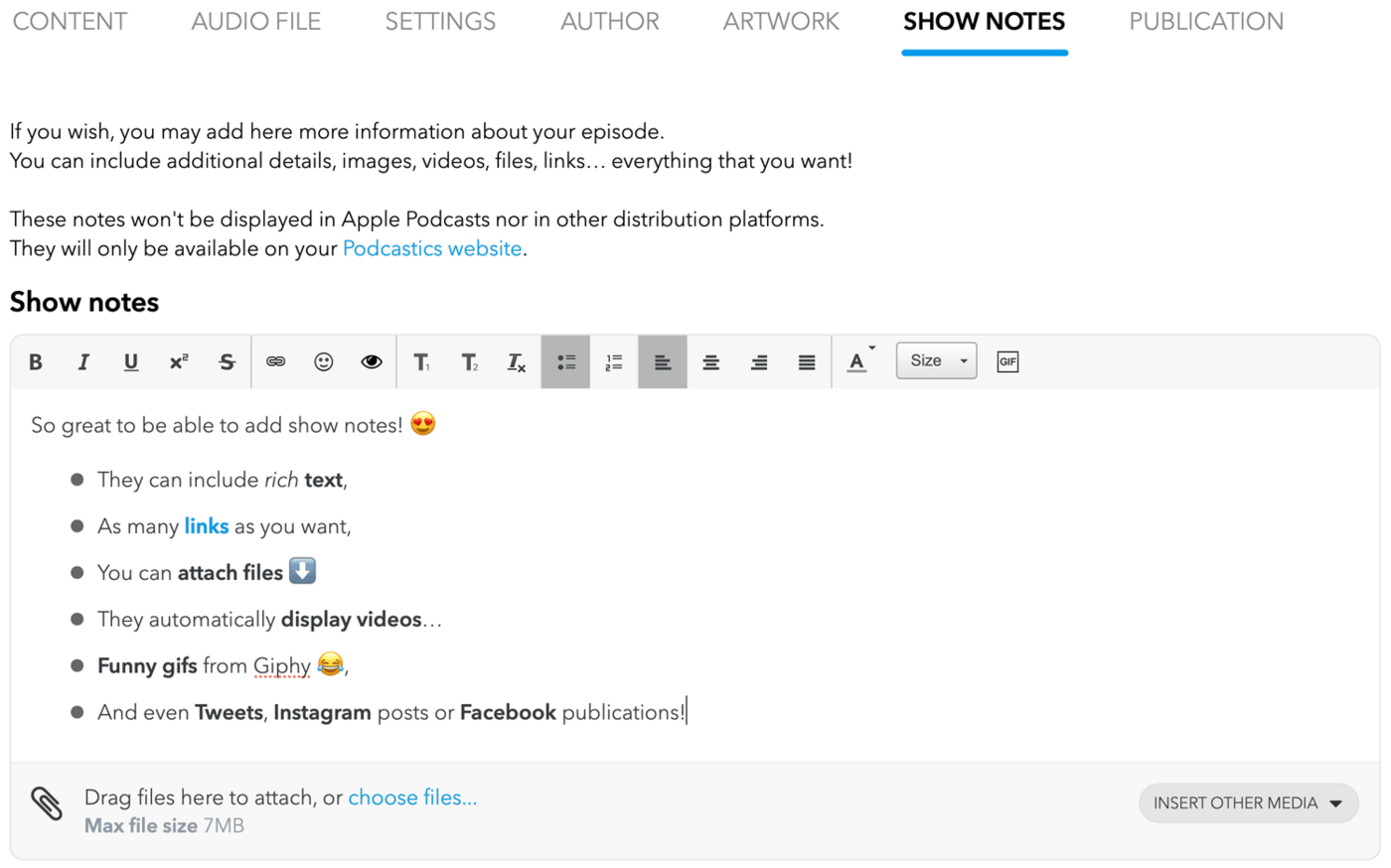The image size is (1391, 868).
Task: Align text left
Action: 663,362
